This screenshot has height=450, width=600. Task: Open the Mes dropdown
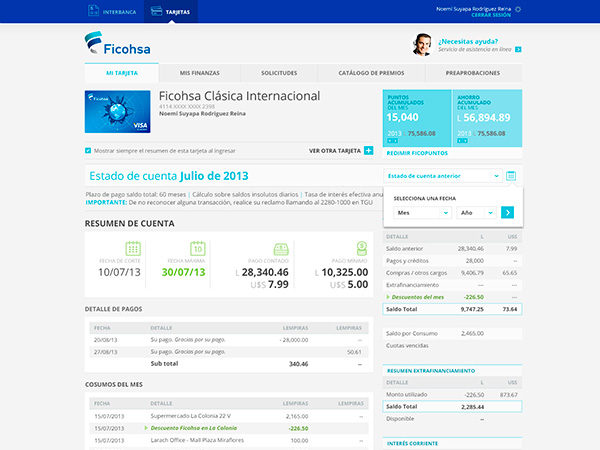tap(422, 213)
